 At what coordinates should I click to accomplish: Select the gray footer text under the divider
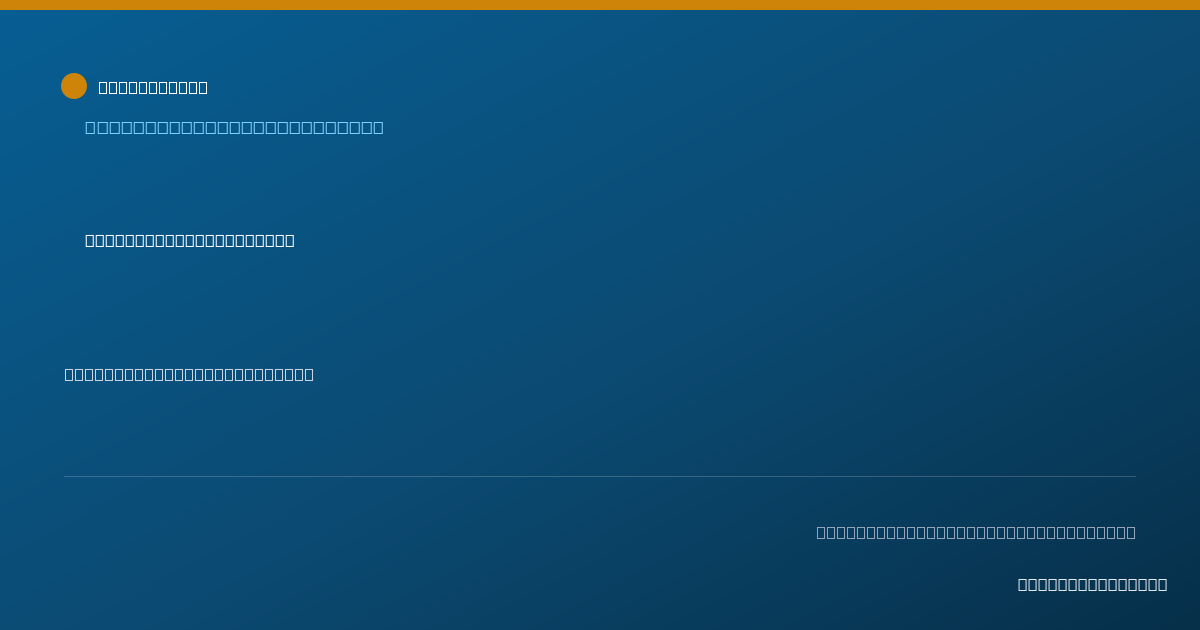[976, 532]
